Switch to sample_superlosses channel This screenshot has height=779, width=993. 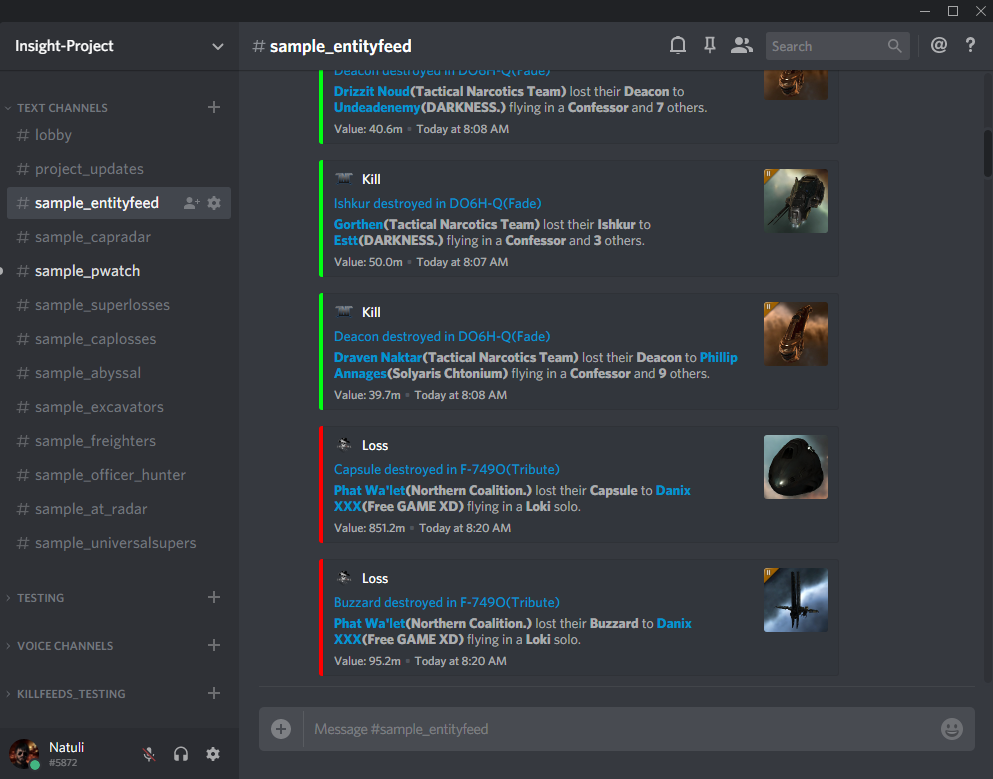(x=118, y=305)
